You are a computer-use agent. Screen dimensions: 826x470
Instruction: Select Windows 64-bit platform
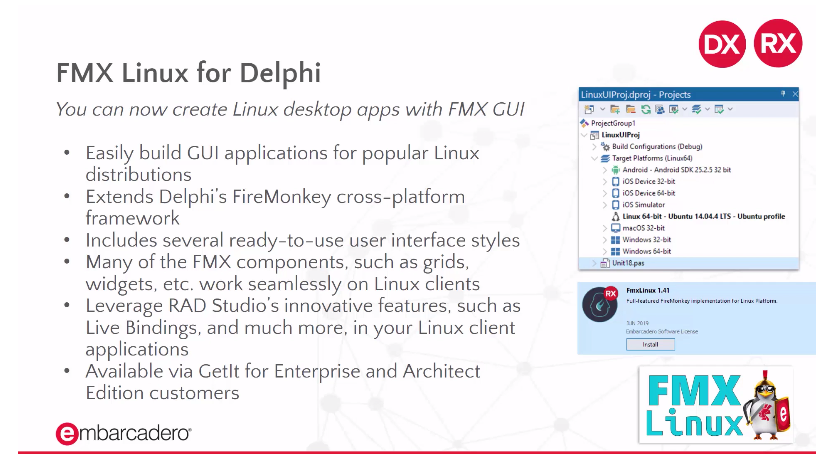click(x=647, y=251)
